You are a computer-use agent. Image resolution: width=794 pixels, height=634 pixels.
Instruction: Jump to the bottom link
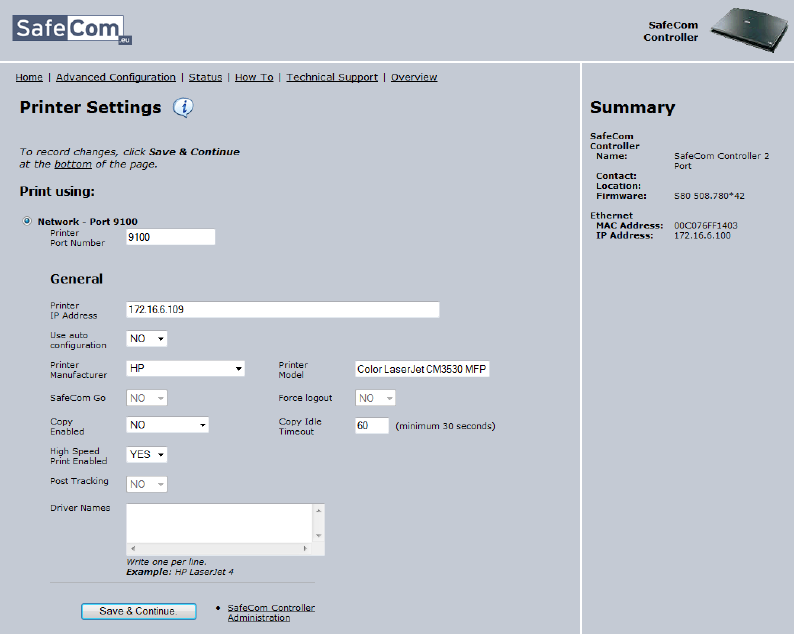click(73, 164)
